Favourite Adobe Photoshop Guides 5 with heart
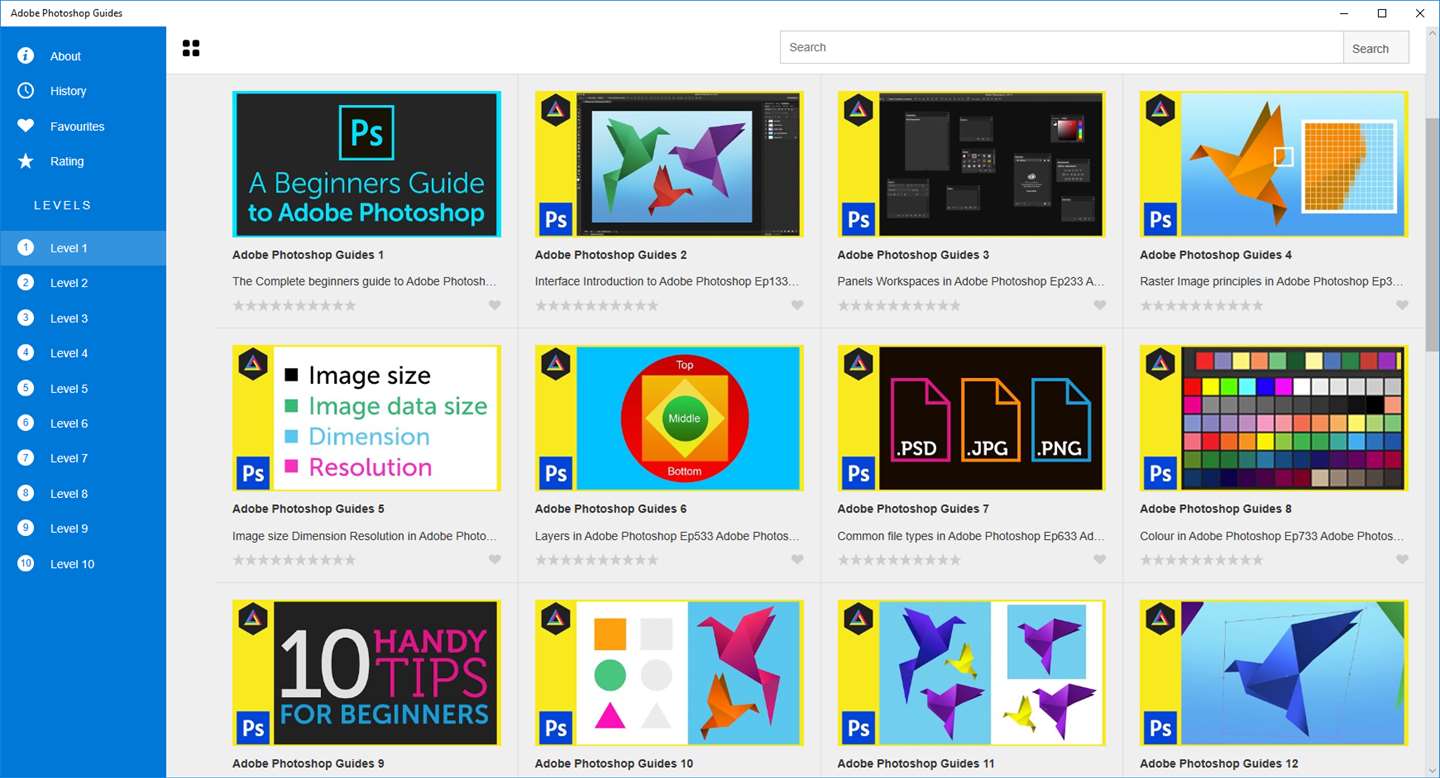The height and width of the screenshot is (778, 1440). tap(495, 560)
